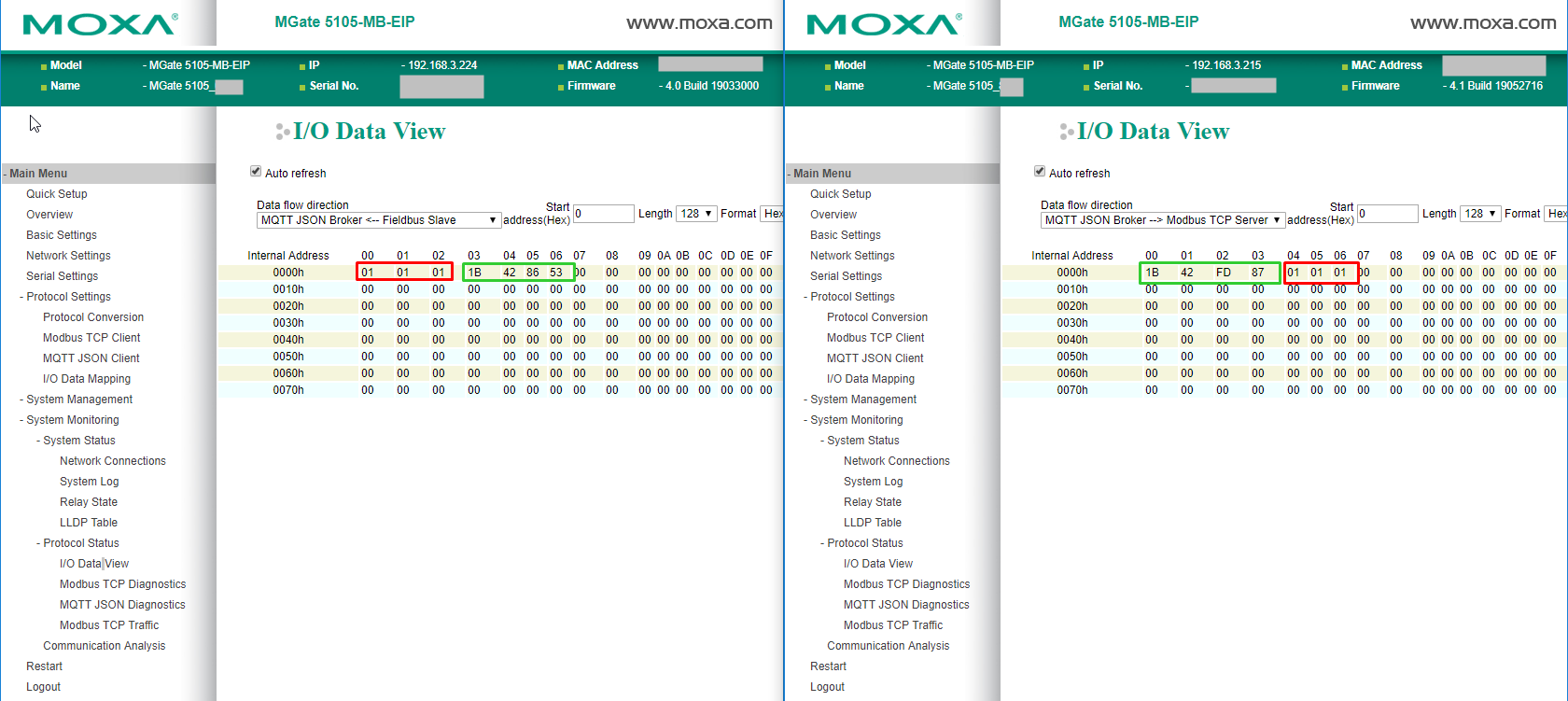1568x701 pixels.
Task: Disable Auto refresh on the firmware 4.1 page
Action: [1040, 172]
